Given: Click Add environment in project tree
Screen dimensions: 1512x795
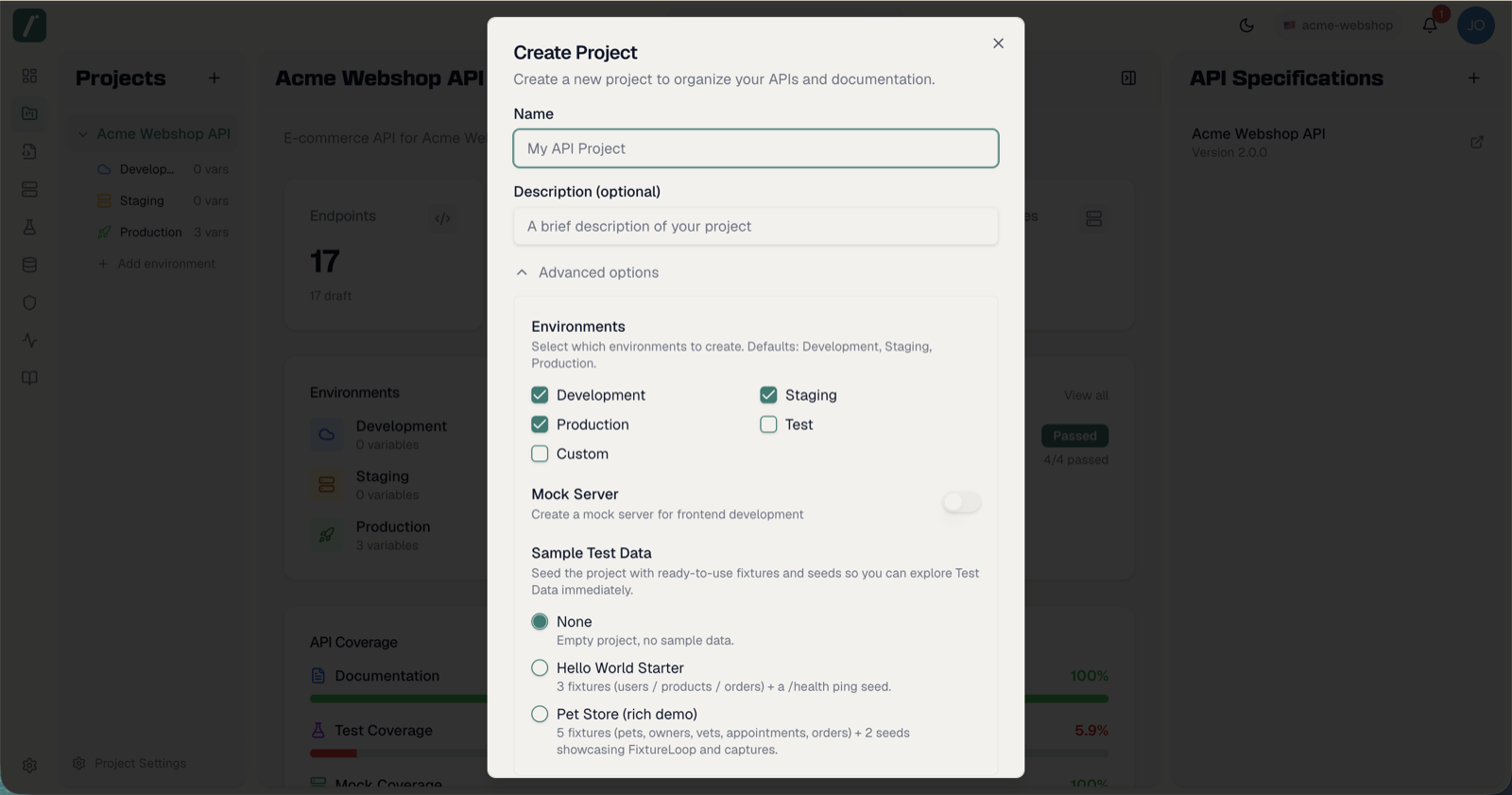Looking at the screenshot, I should click(157, 264).
